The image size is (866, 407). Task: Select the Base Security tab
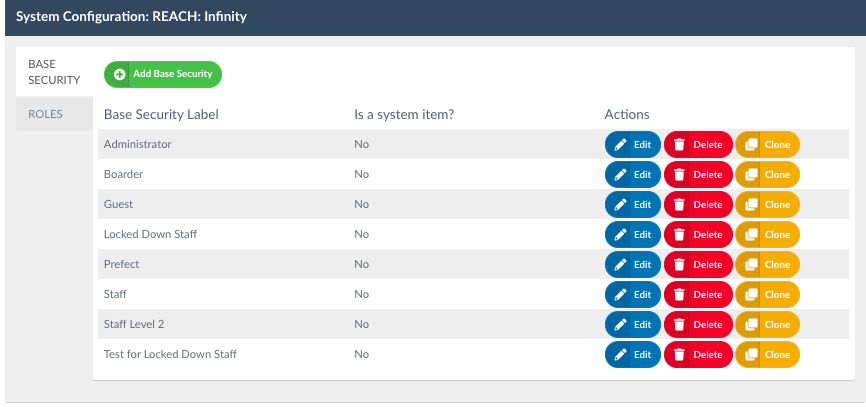tap(54, 72)
